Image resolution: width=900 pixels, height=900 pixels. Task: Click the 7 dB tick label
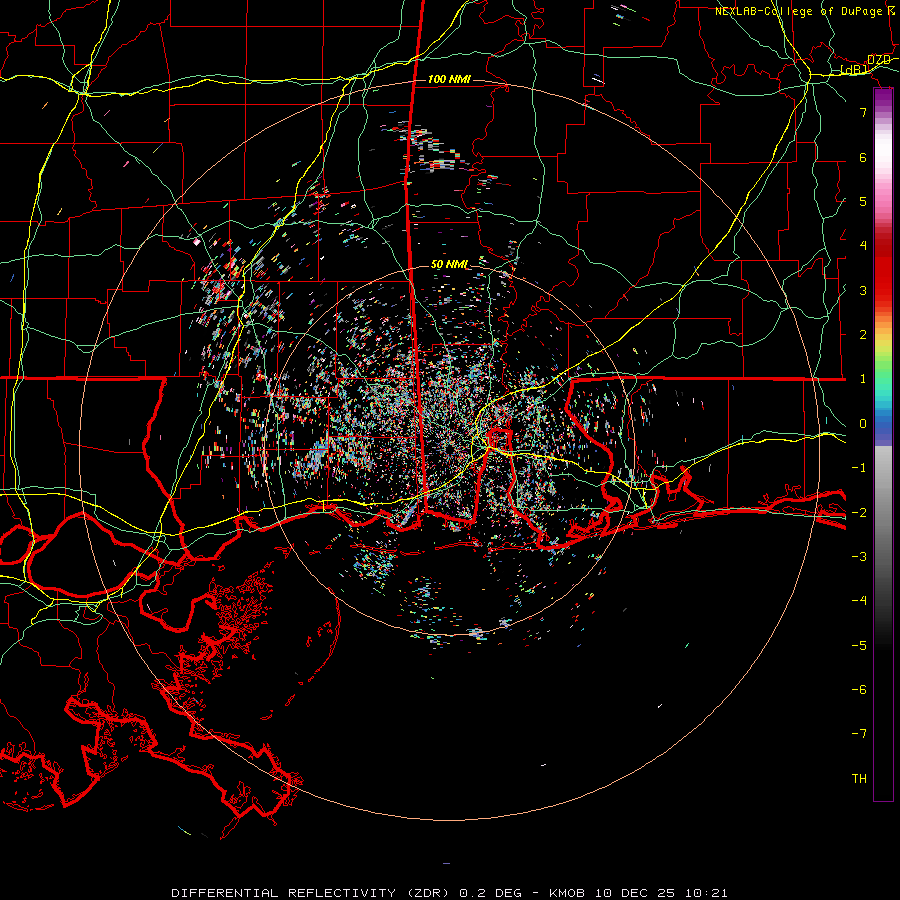click(x=863, y=112)
